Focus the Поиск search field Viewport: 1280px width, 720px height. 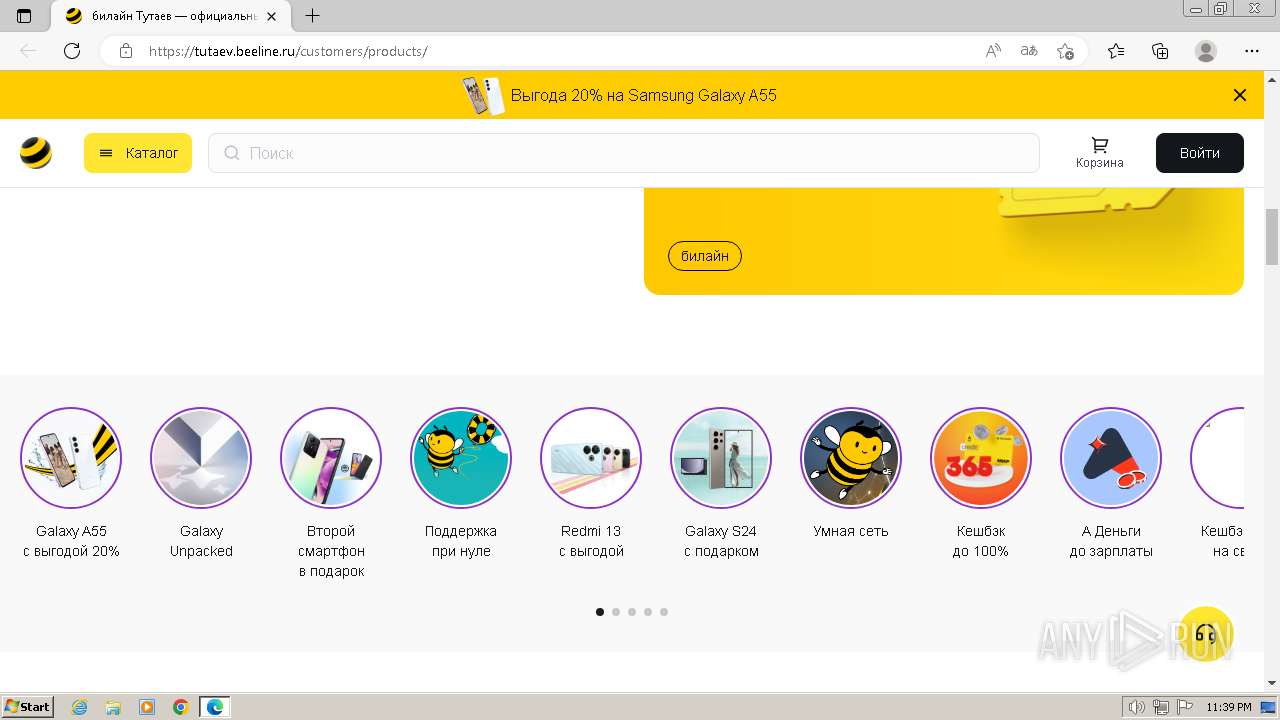624,153
